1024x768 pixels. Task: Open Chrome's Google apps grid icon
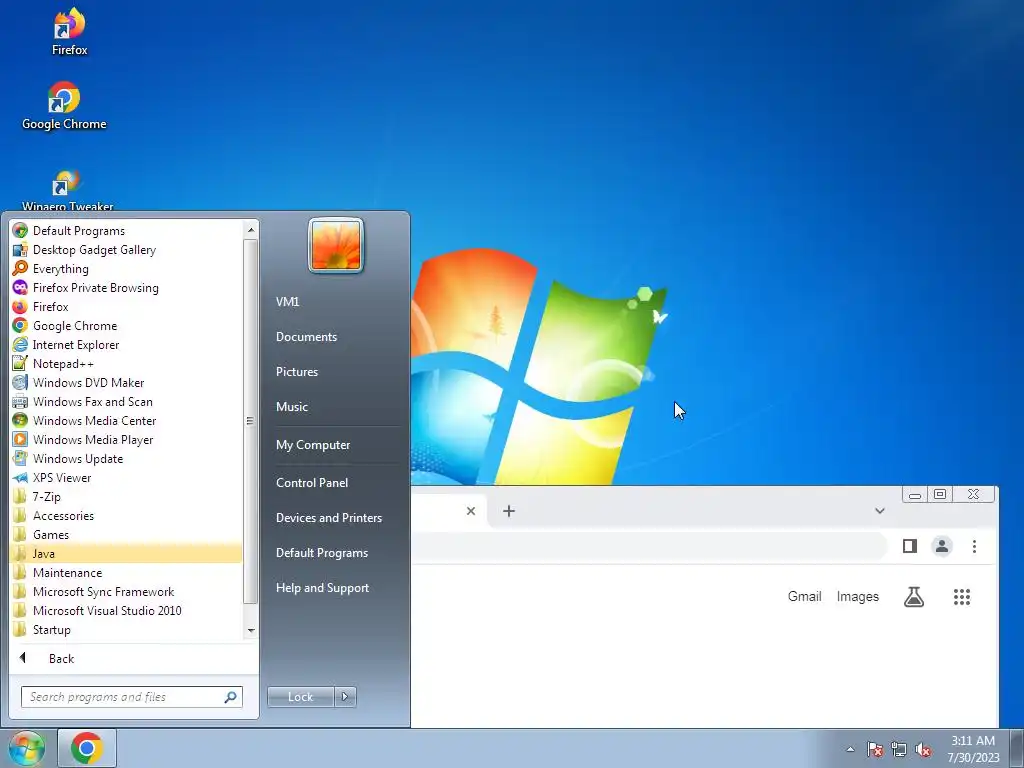pyautogui.click(x=961, y=596)
